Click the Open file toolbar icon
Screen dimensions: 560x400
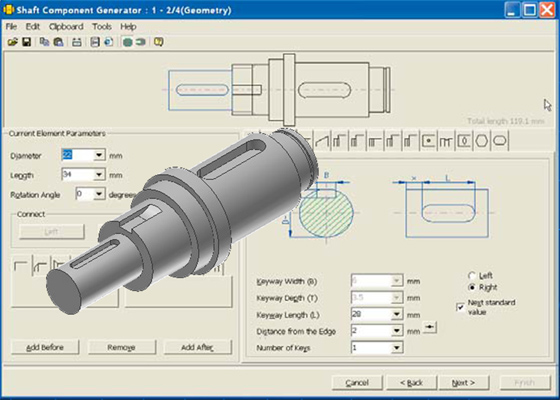(12, 42)
